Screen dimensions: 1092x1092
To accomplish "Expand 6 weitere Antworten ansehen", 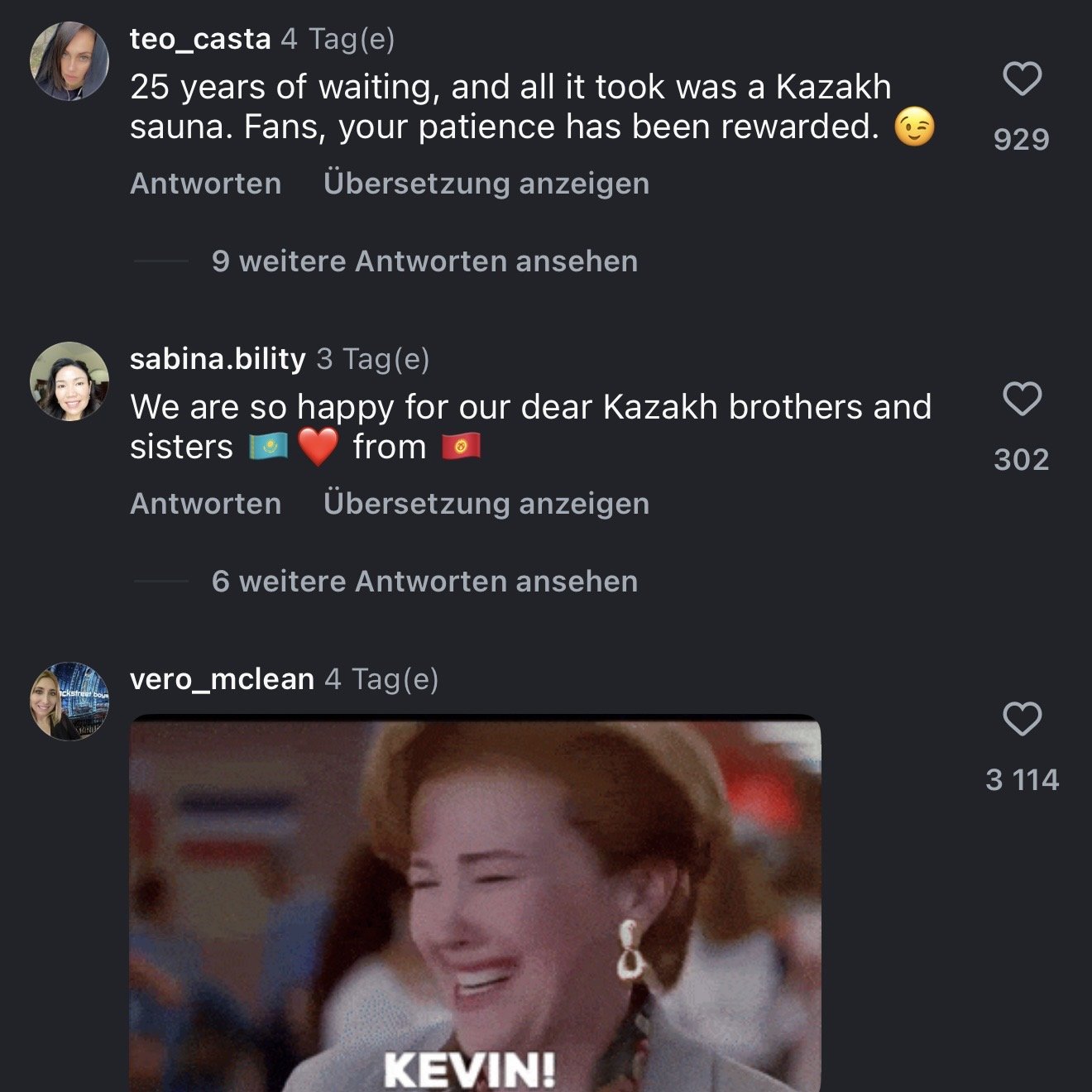I will [x=424, y=582].
